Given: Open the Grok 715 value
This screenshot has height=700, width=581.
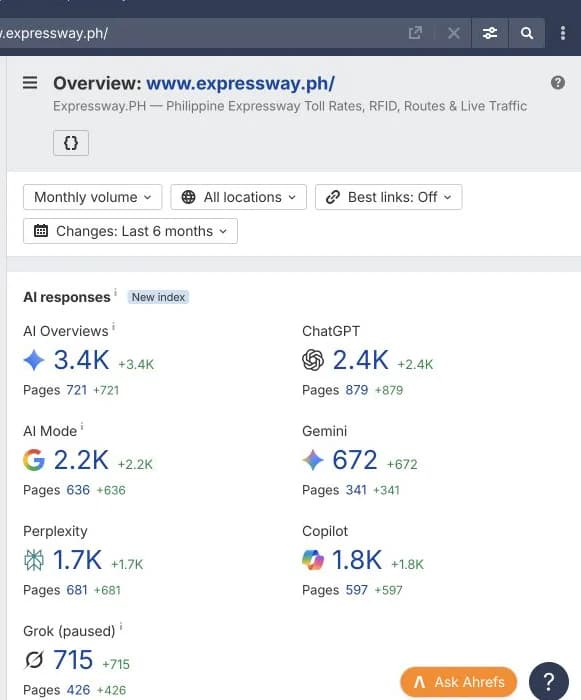Looking at the screenshot, I should [x=73, y=660].
